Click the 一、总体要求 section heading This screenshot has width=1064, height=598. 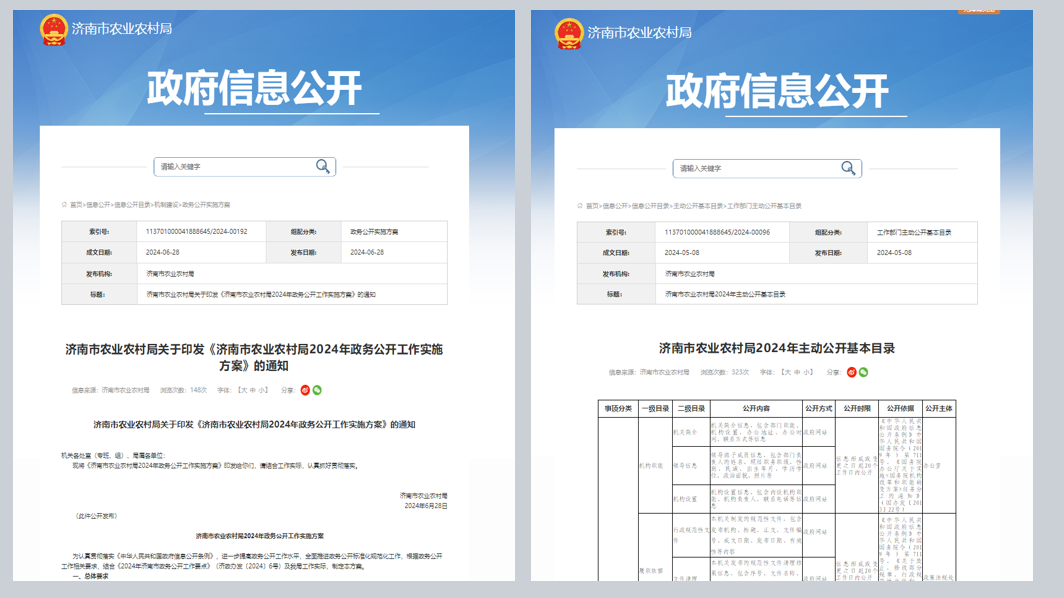90,576
